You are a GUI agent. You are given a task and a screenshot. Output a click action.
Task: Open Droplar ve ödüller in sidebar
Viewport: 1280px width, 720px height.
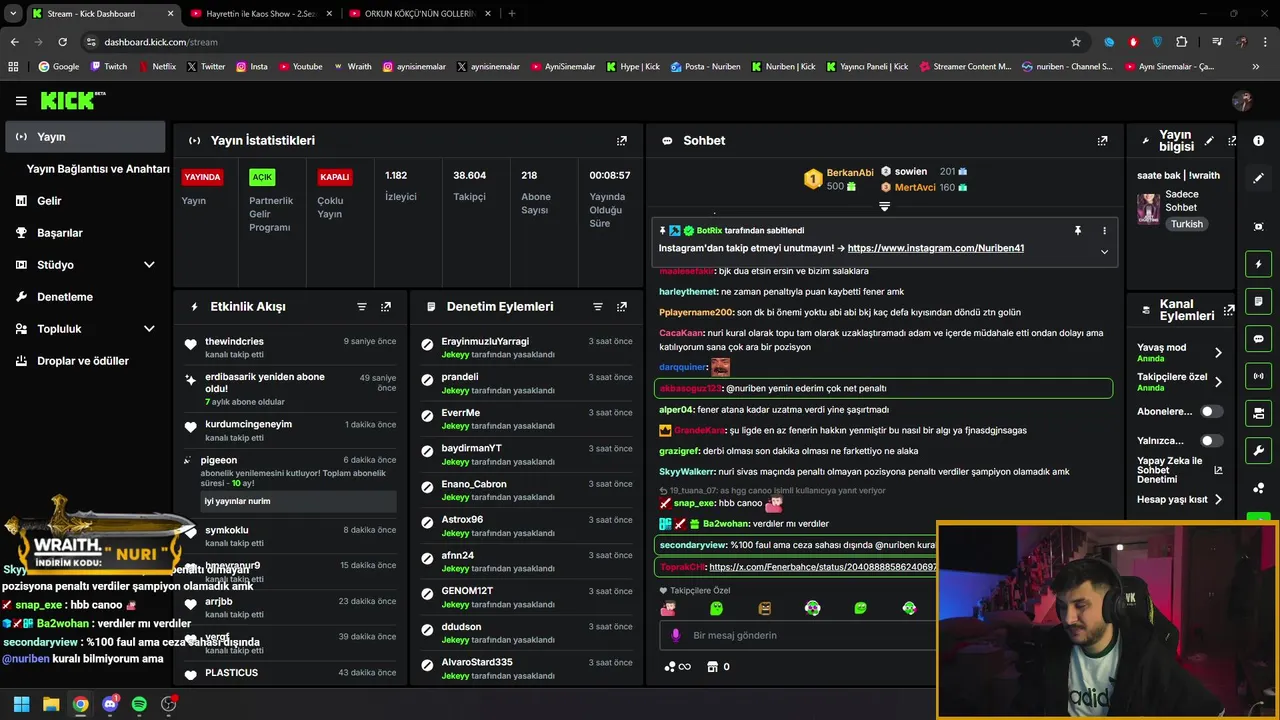coord(85,361)
